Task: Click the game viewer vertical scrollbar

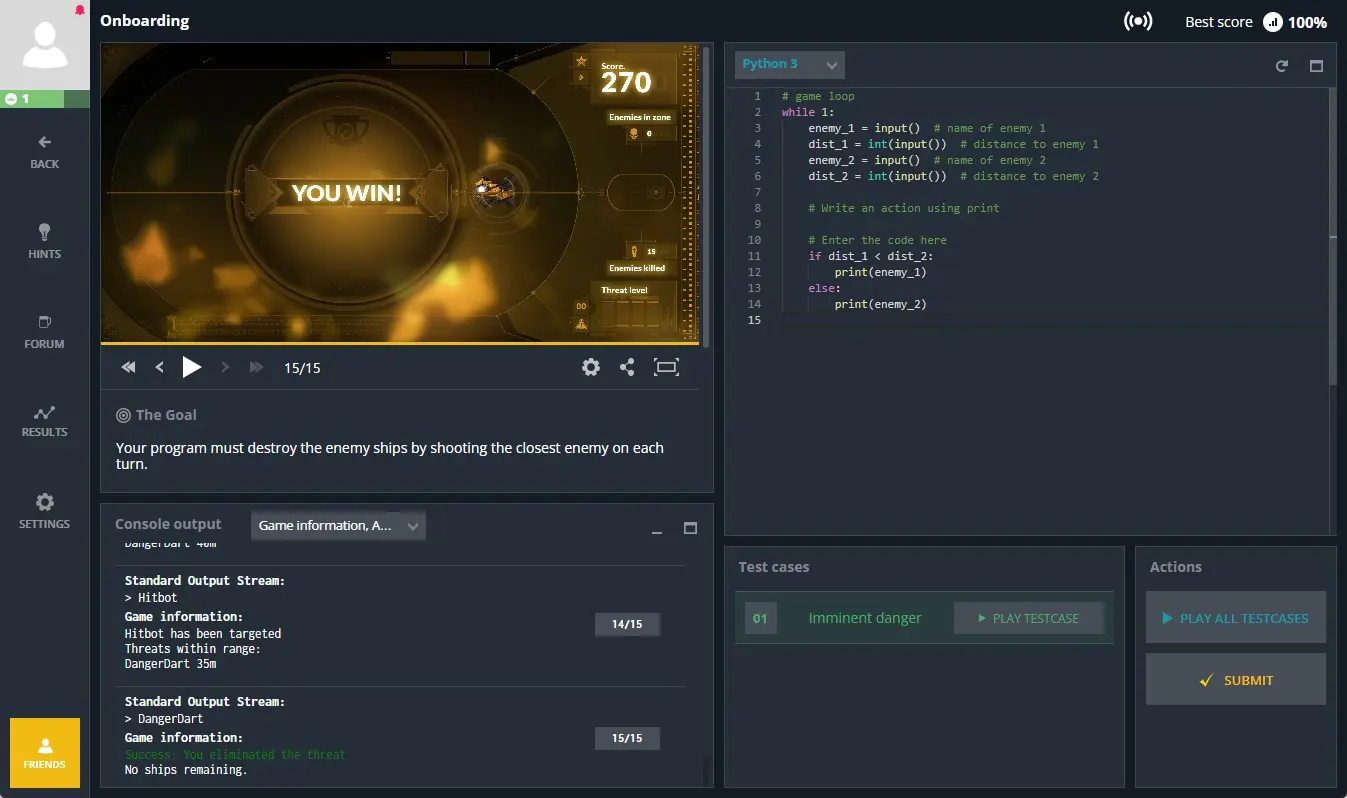Action: [x=706, y=195]
